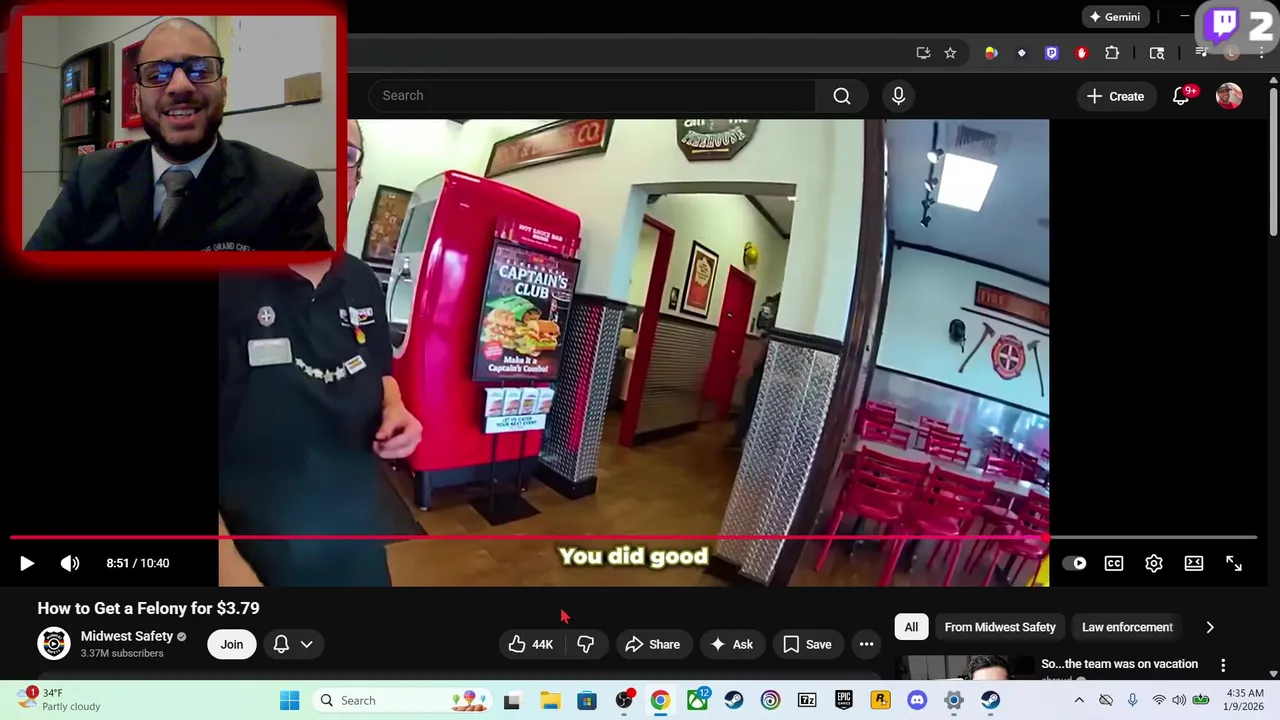
Task: Open the Midwest Safety channel name link
Action: click(127, 636)
